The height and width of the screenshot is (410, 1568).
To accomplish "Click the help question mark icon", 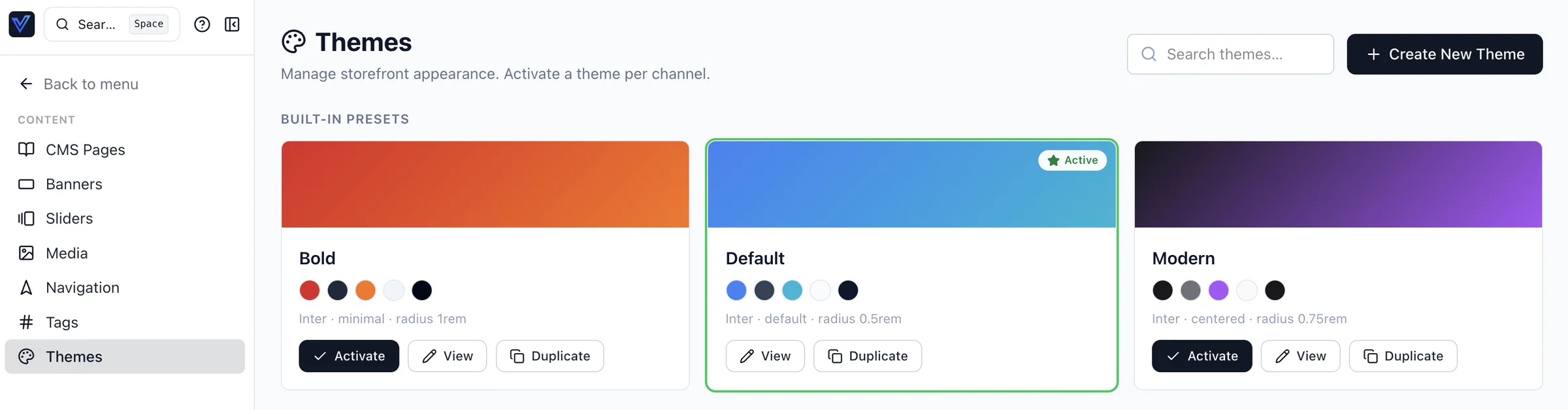I will (x=202, y=25).
